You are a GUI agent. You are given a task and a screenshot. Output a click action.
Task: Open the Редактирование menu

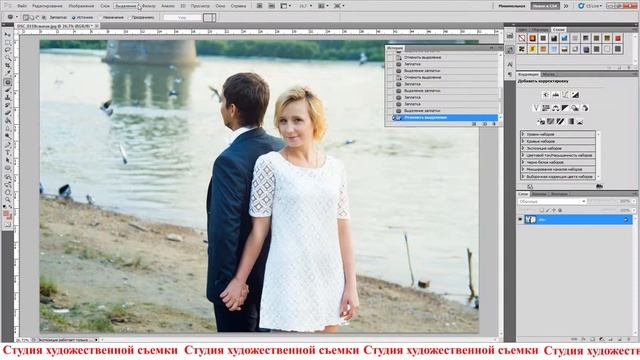click(x=47, y=6)
